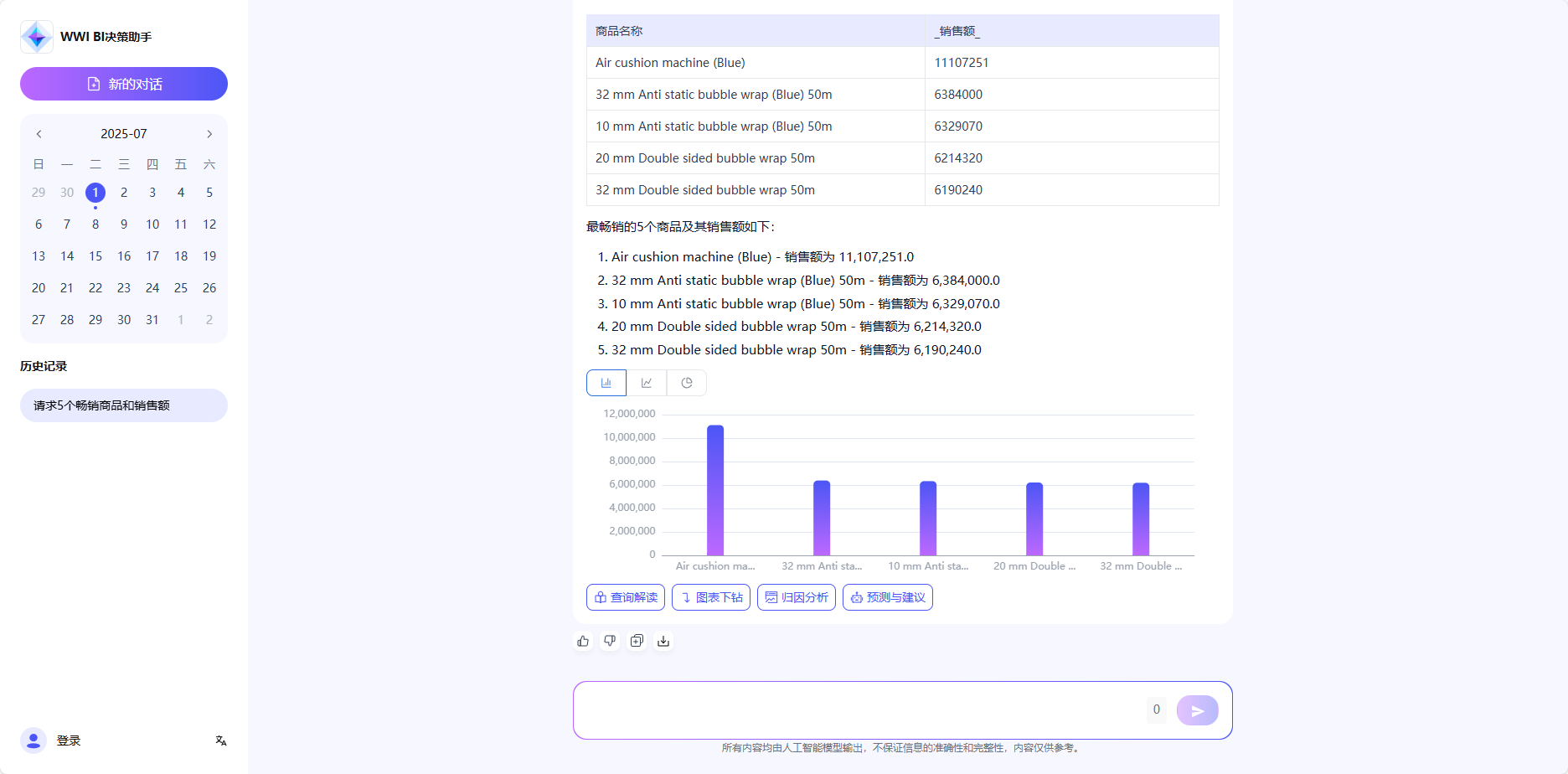Go to next month in calendar
The height and width of the screenshot is (774, 1568).
click(209, 134)
